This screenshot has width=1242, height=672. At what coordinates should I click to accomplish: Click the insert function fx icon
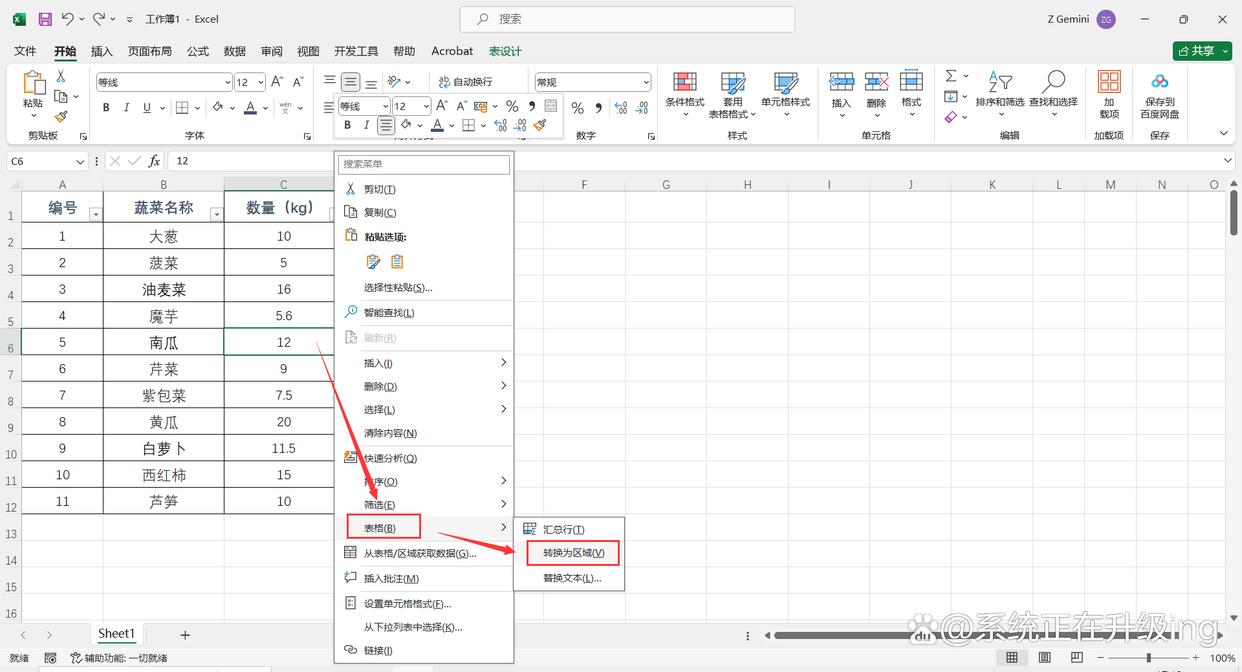[154, 161]
